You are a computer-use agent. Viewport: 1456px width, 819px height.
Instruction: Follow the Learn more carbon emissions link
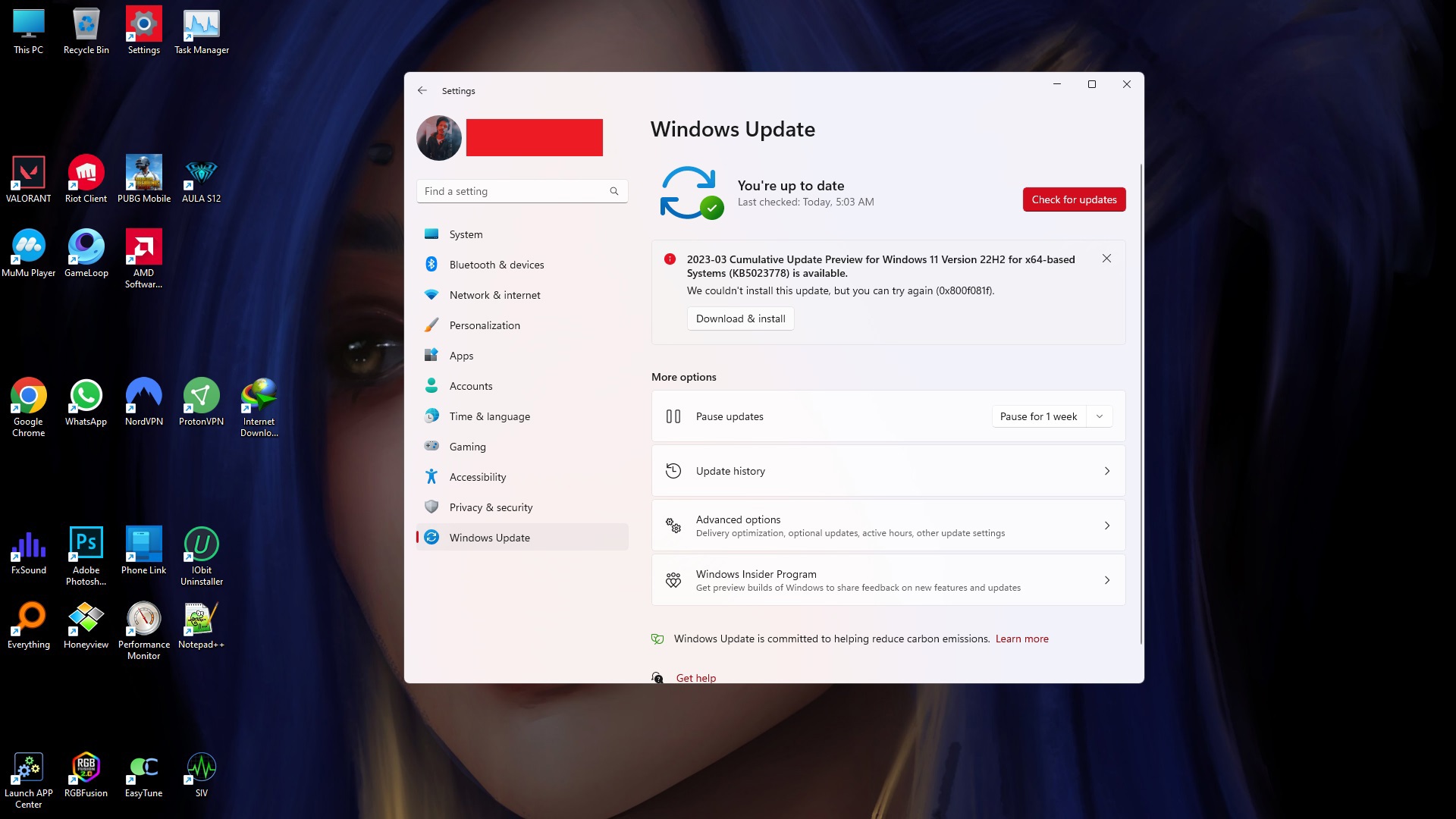point(1021,639)
